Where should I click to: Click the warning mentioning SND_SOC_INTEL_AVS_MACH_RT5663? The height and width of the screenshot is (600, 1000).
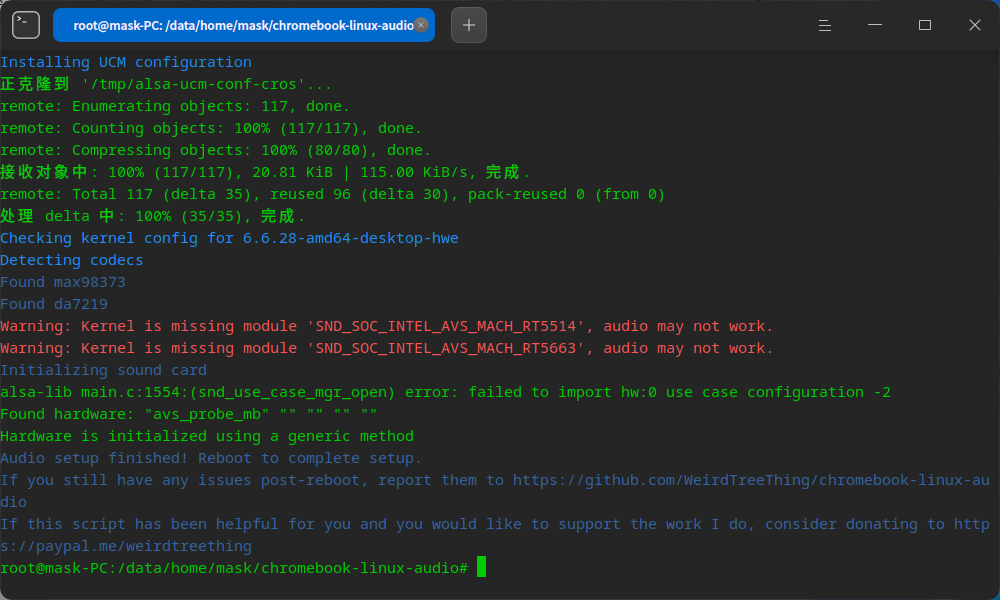pos(386,348)
